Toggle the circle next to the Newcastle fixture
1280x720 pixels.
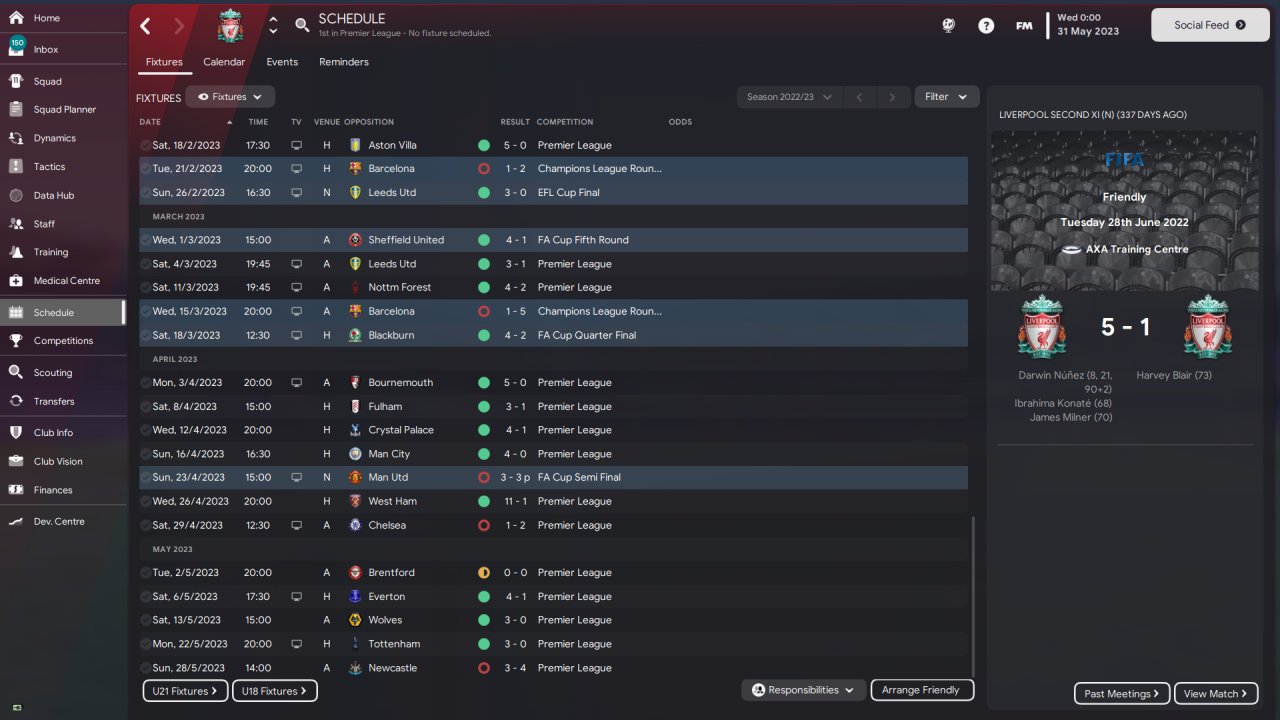pos(146,668)
